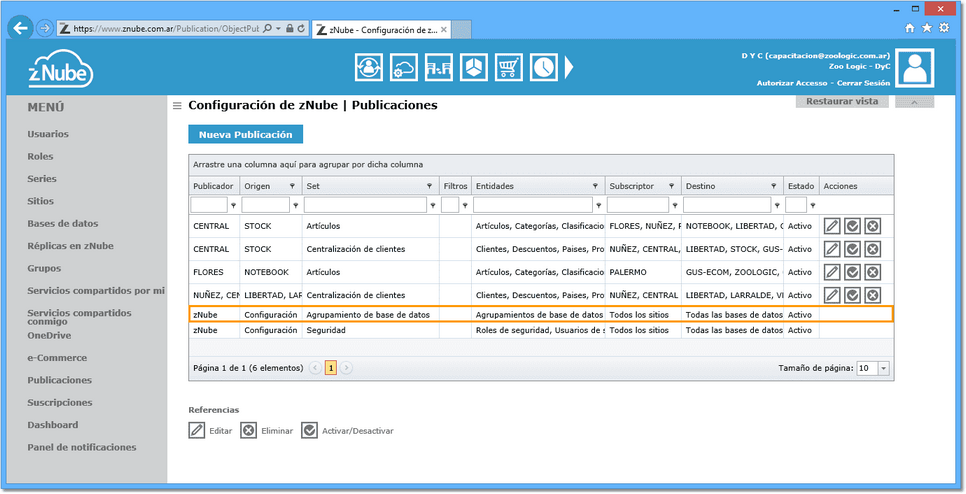Delete the NUÑEZ LIBERTAD publication row

tap(872, 295)
